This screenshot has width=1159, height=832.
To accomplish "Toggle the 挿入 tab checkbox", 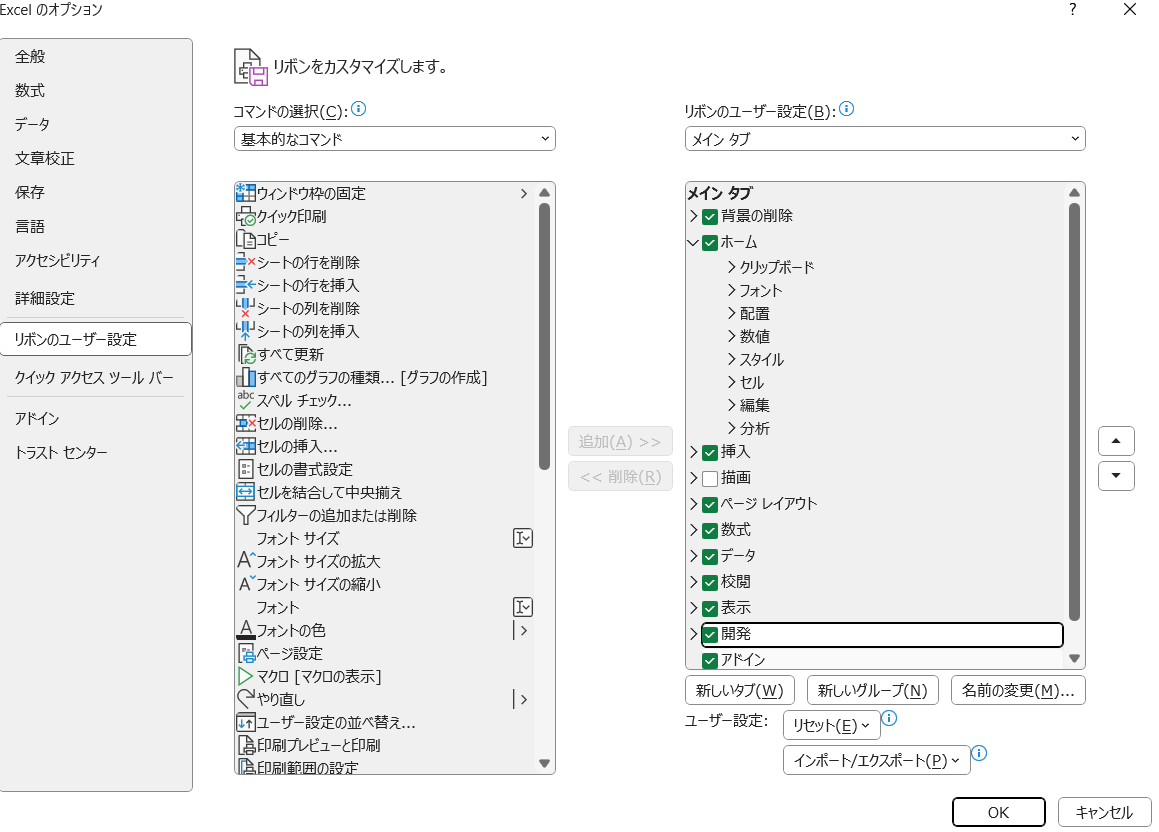I will pos(710,452).
